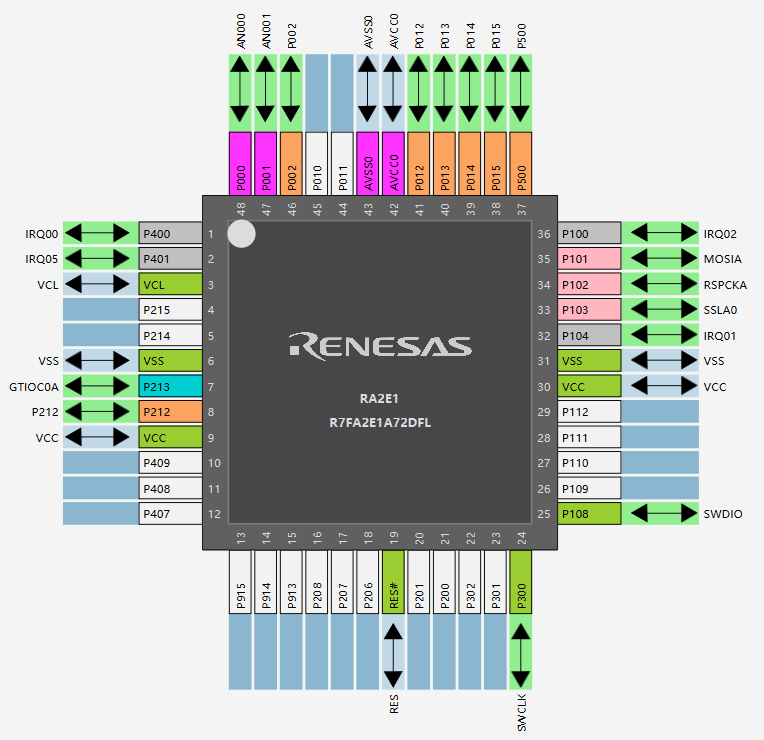This screenshot has width=764, height=740.
Task: Select pin P101 on right side
Action: point(589,258)
